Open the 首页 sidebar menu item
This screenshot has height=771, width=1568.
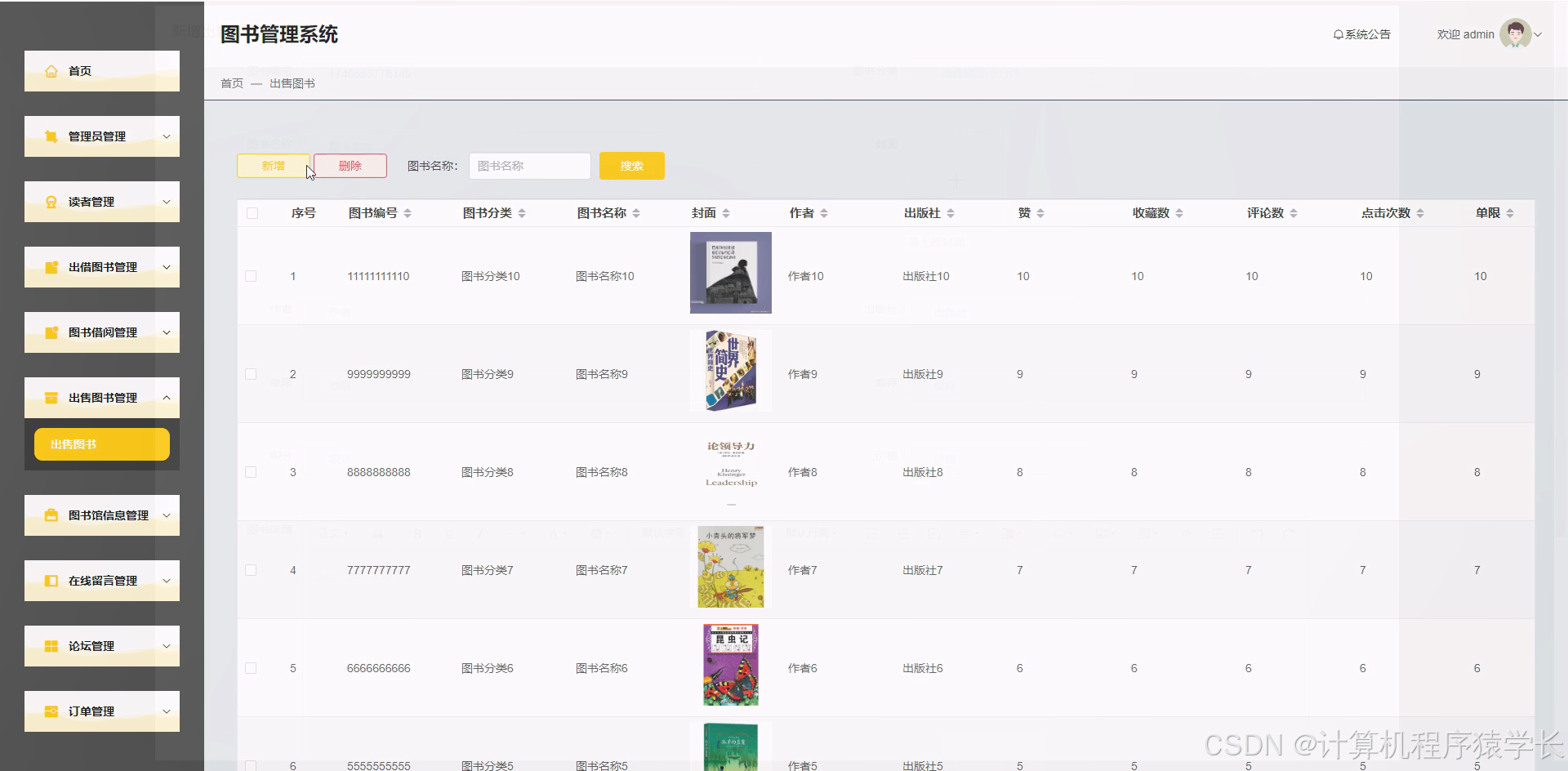[102, 71]
